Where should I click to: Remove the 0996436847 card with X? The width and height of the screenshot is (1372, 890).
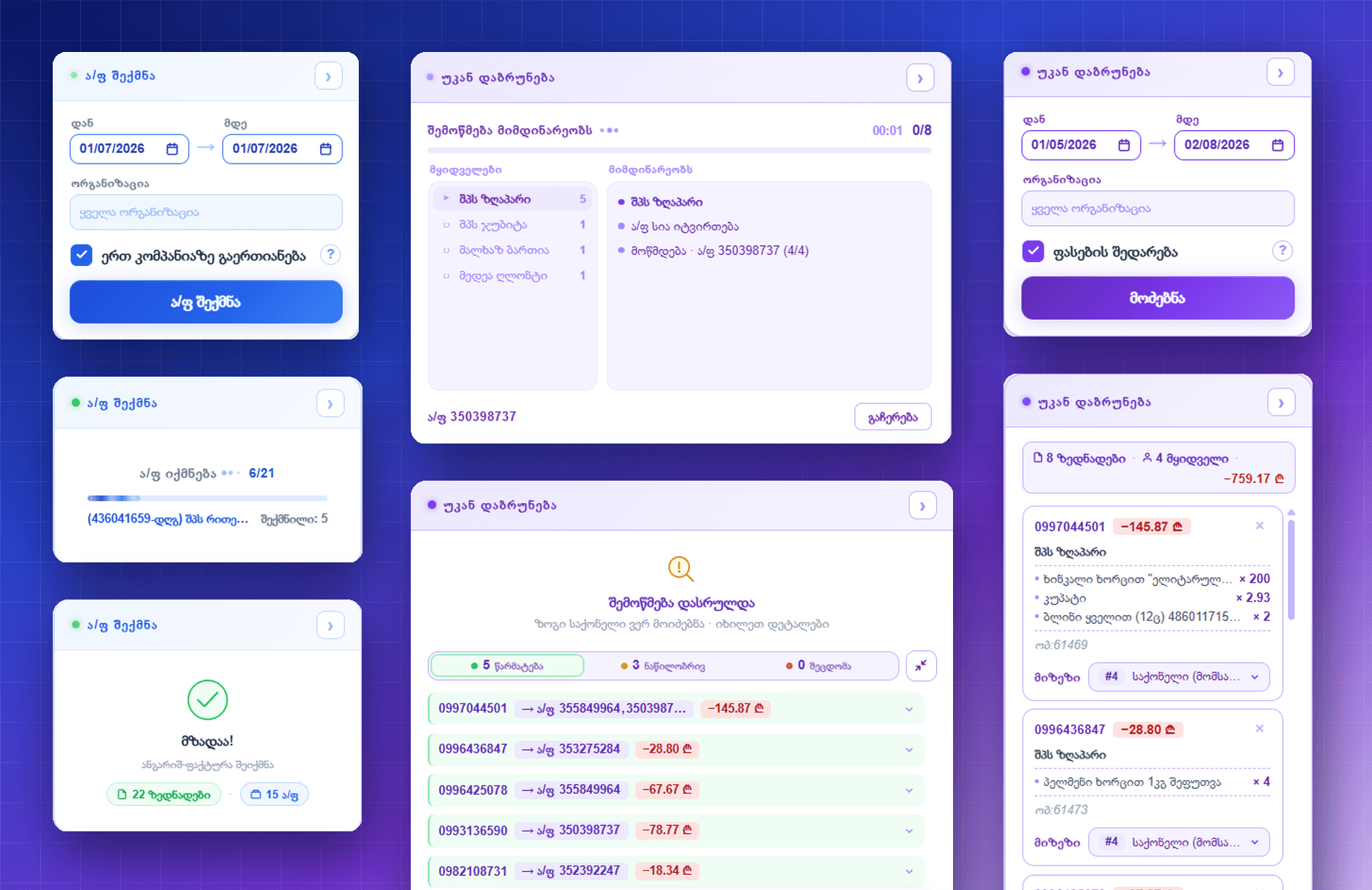point(1260,729)
